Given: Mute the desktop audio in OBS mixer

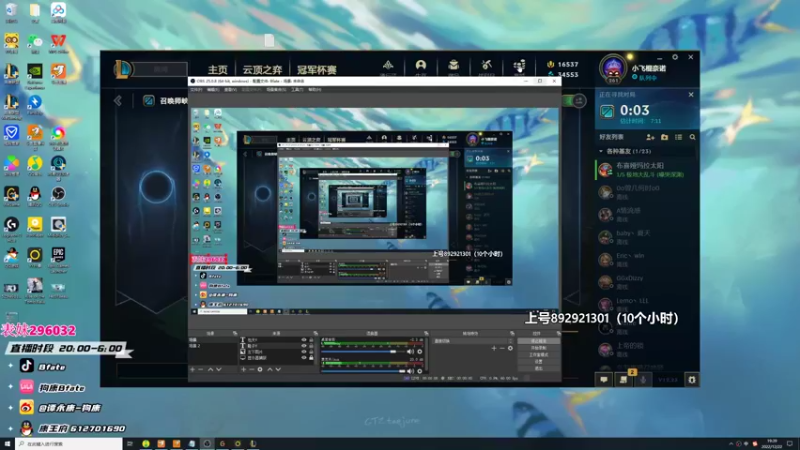Looking at the screenshot, I should pos(410,352).
